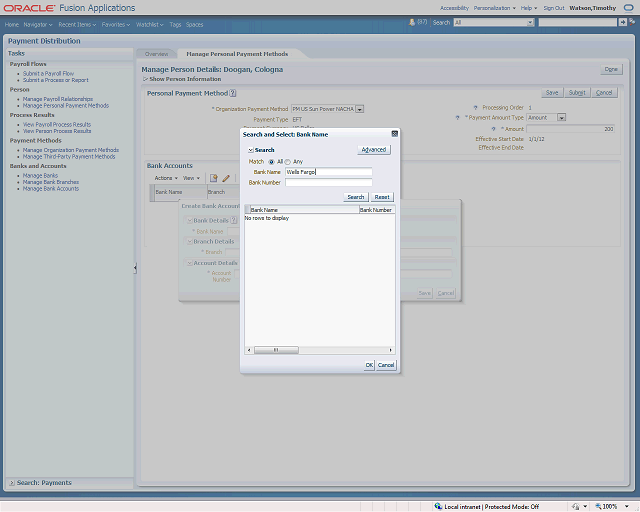The height and width of the screenshot is (512, 640).
Task: Click the results horizontal scrollbar thumb
Action: pyautogui.click(x=276, y=350)
